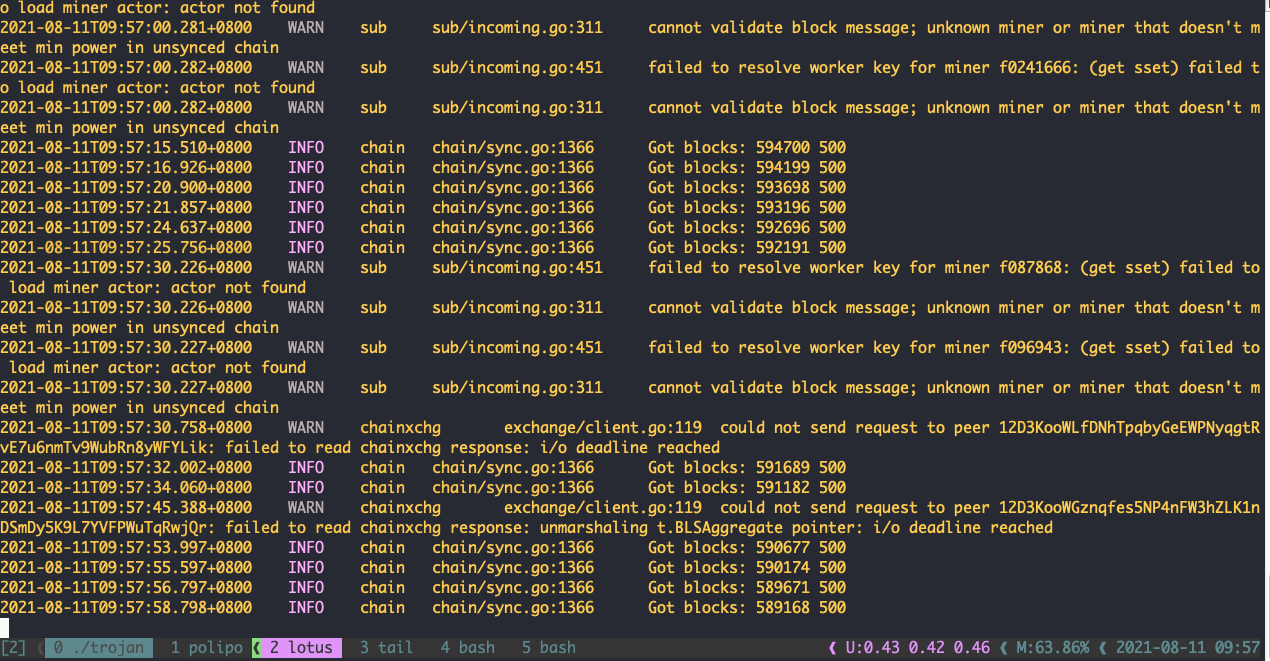Click log line Got blocks: 593698 500

[746, 187]
